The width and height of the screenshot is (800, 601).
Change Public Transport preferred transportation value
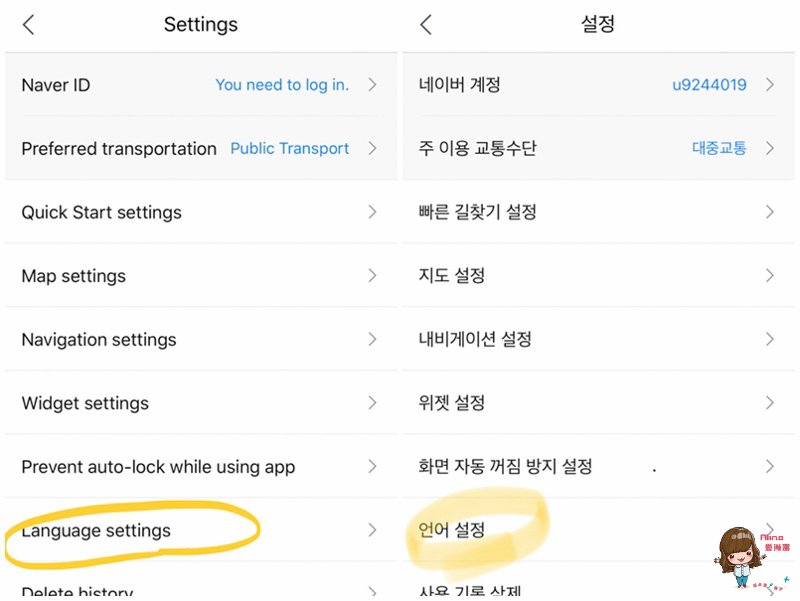pyautogui.click(x=289, y=148)
